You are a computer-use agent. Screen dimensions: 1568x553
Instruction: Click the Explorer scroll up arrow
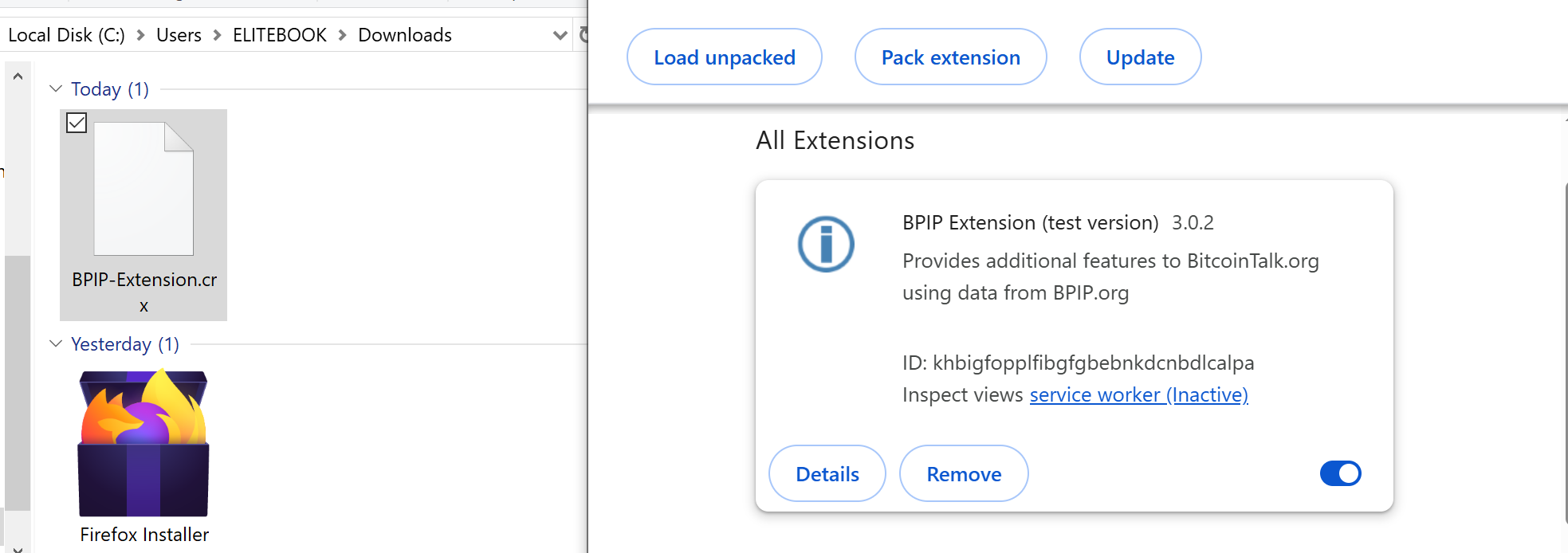18,76
